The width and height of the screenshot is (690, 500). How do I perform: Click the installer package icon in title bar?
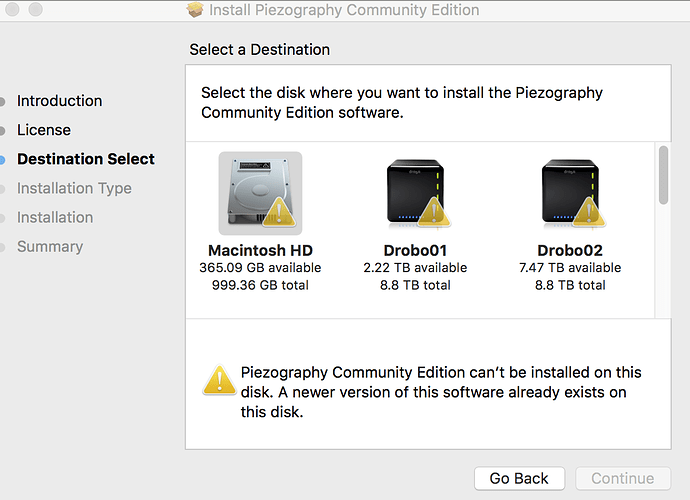pos(195,9)
